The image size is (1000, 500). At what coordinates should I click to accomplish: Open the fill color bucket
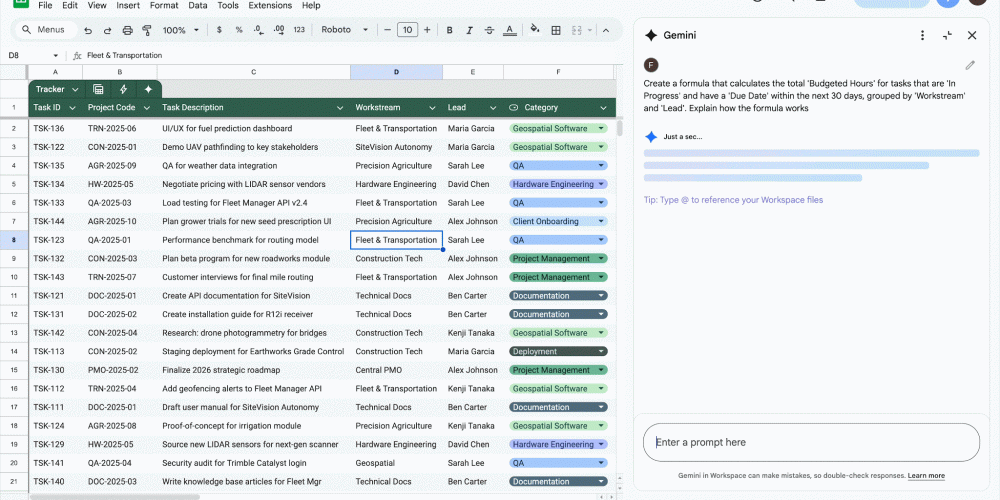[x=535, y=30]
